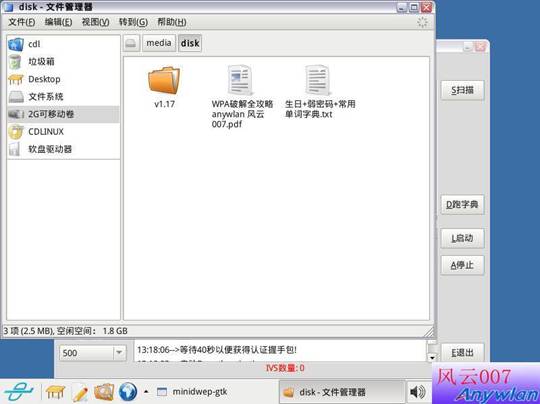Open the file manager icon on taskbar
Viewport: 540px width, 404px height.
coord(104,392)
